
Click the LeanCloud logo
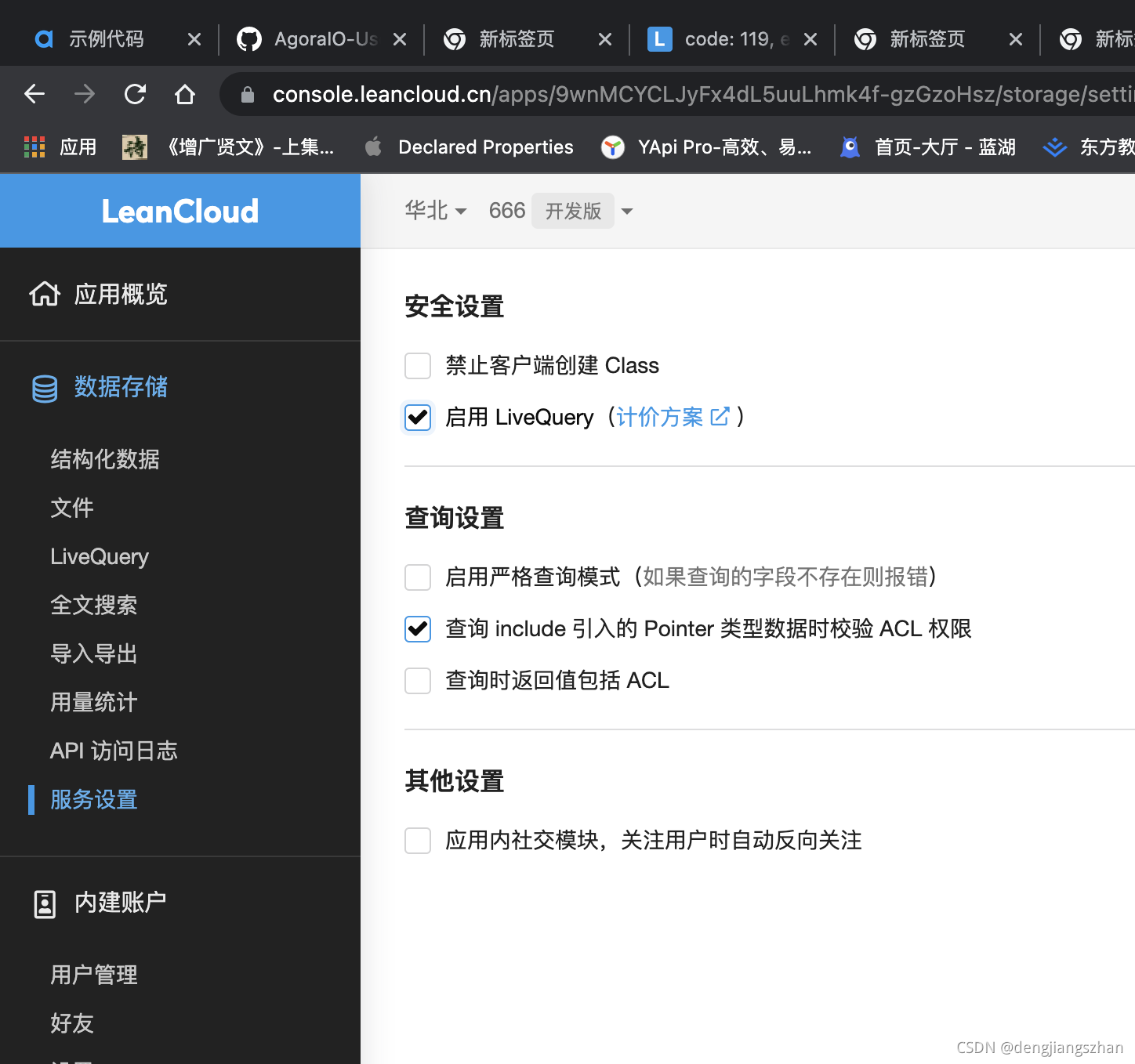[179, 211]
